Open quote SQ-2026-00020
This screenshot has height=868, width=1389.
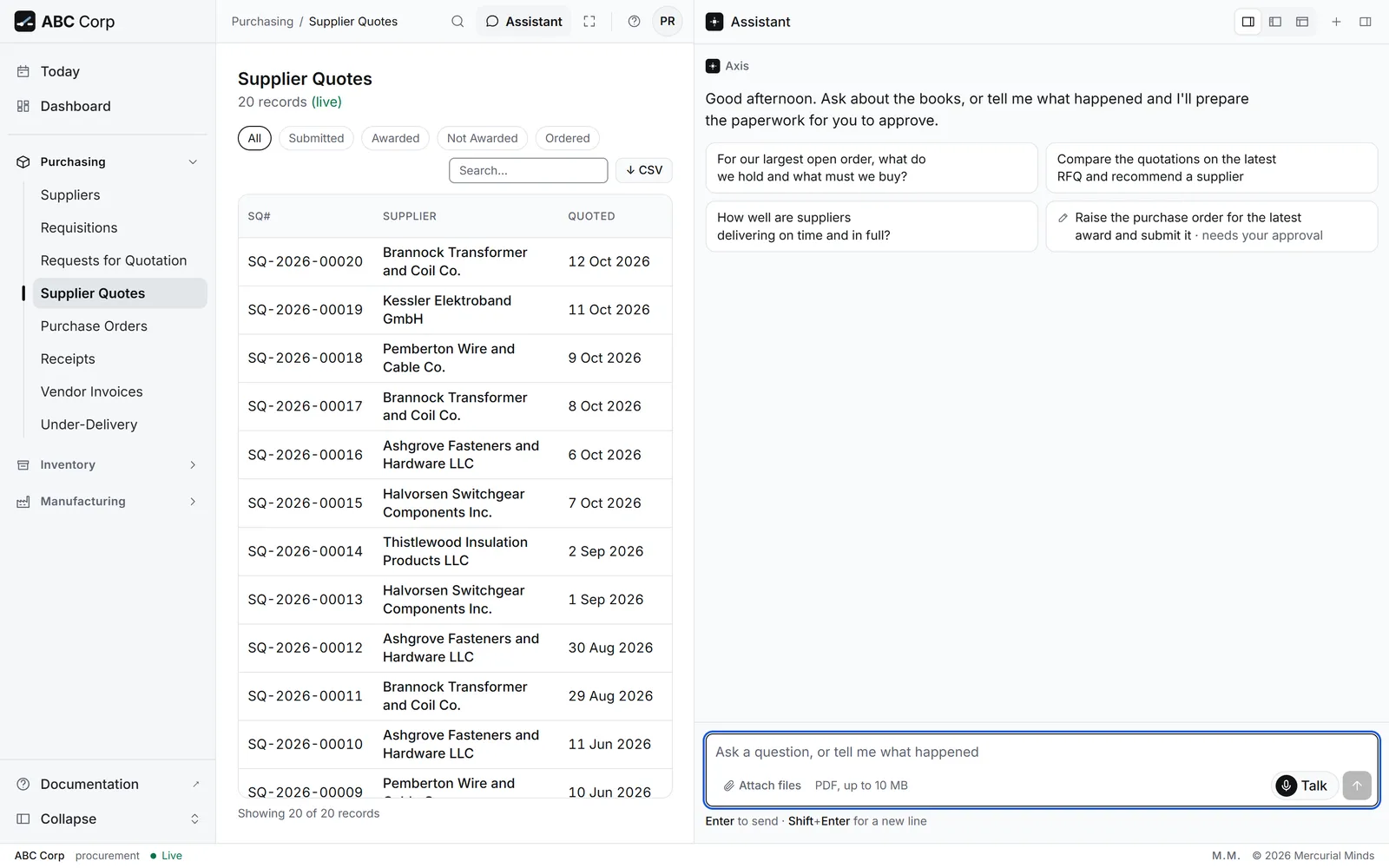[455, 261]
